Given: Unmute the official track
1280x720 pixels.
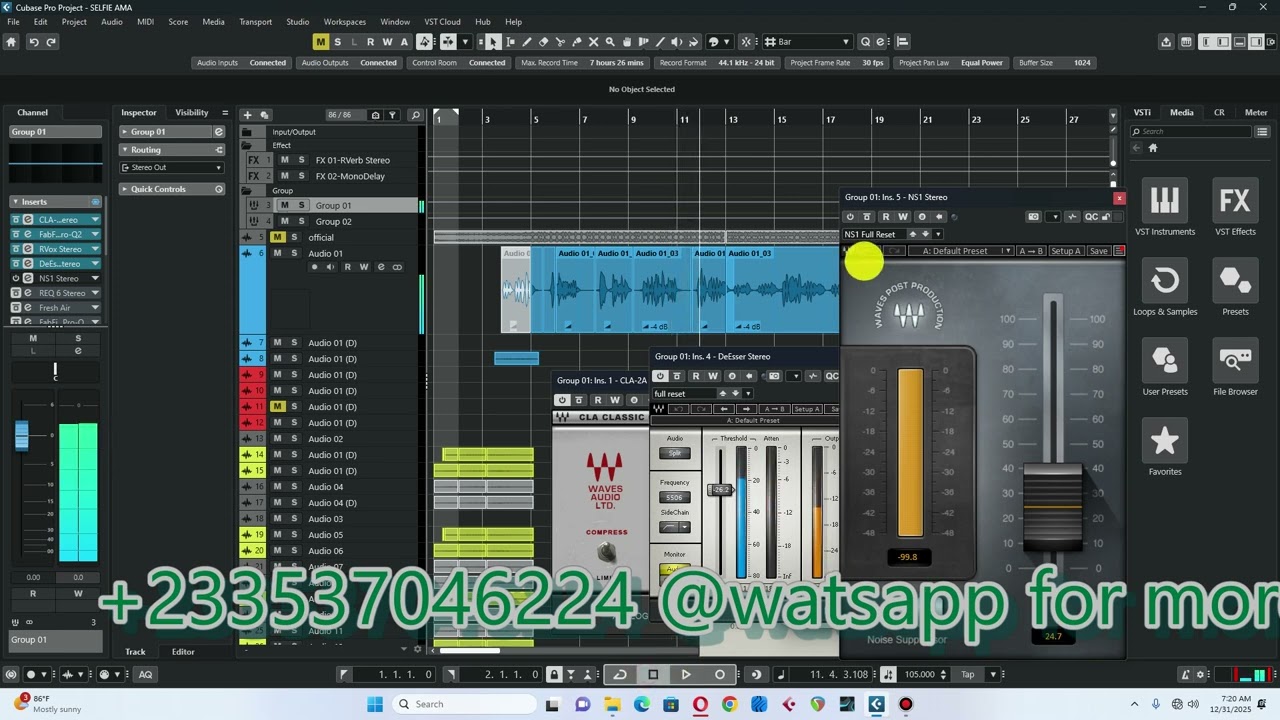Looking at the screenshot, I should 278,237.
